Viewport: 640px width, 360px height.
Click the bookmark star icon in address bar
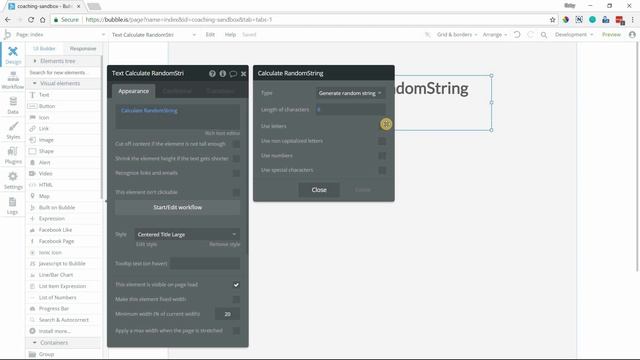point(553,20)
